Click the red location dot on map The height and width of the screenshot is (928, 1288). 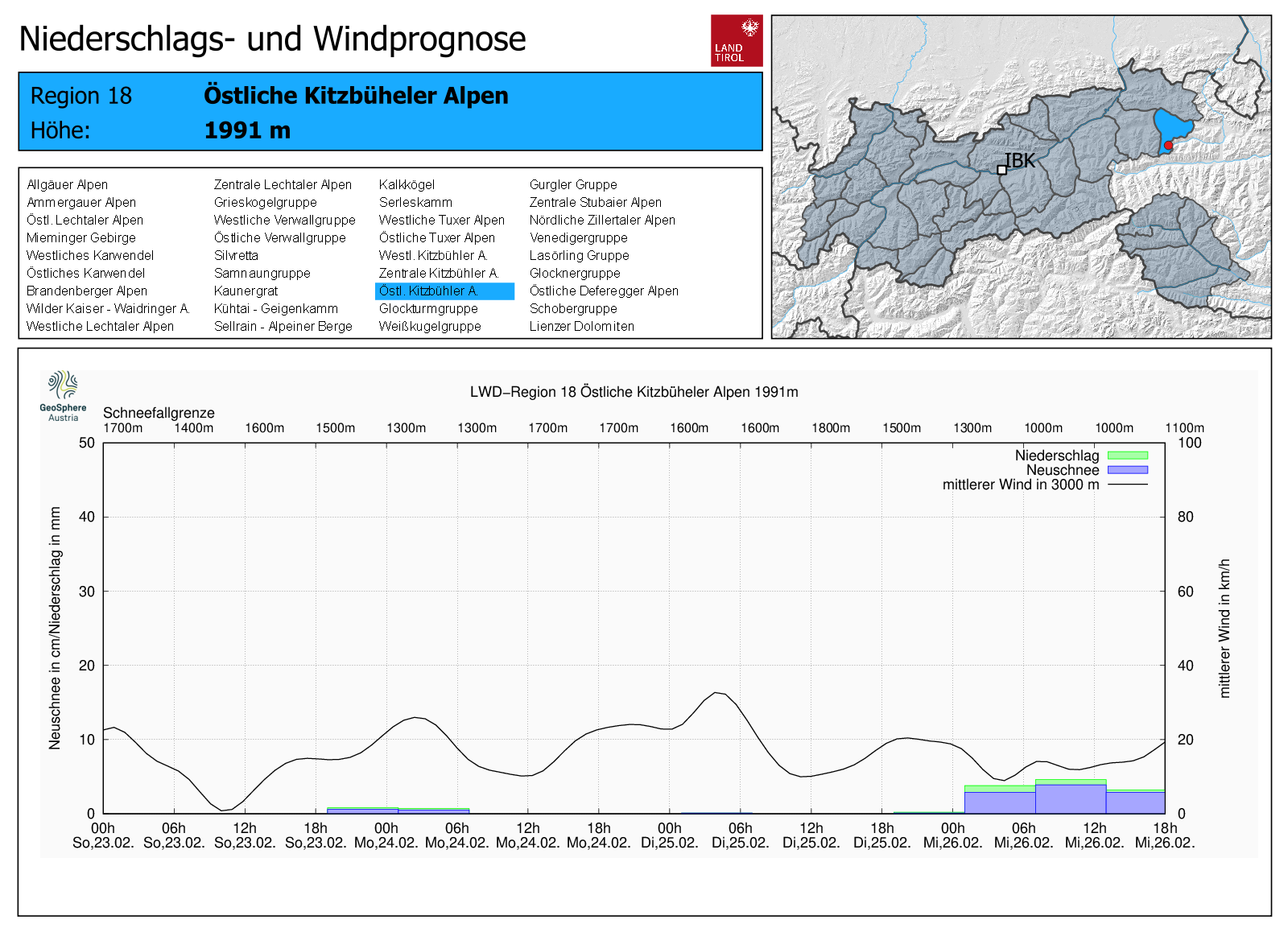point(1168,146)
